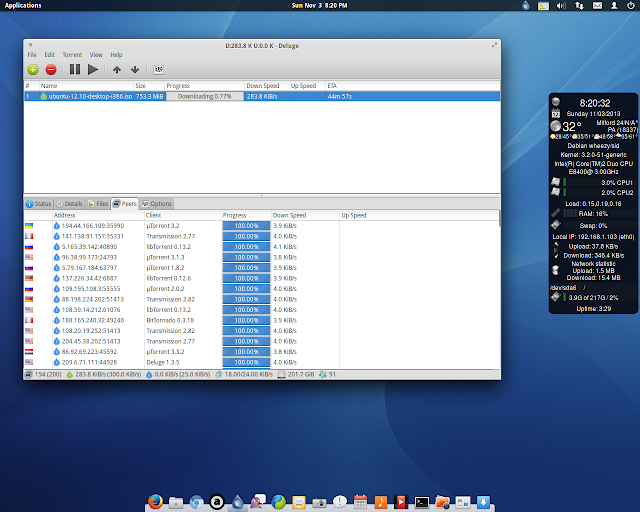Screen dimensions: 640x512
Task: Open the Help menu
Action: [x=116, y=55]
